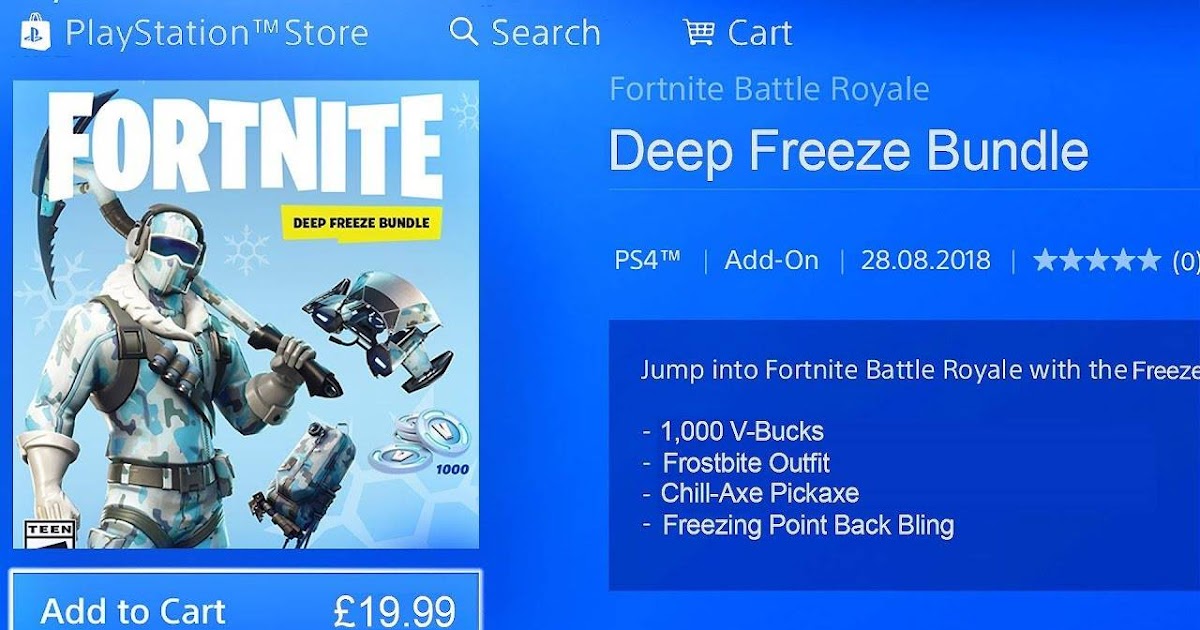Click the Search magnifying glass icon
1200x630 pixels.
click(464, 32)
